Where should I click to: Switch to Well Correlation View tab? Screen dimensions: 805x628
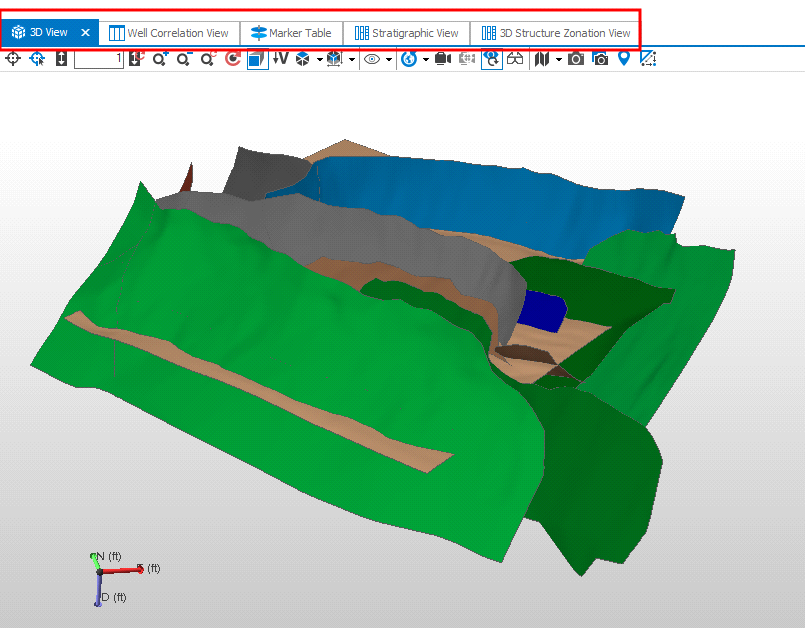(x=169, y=33)
